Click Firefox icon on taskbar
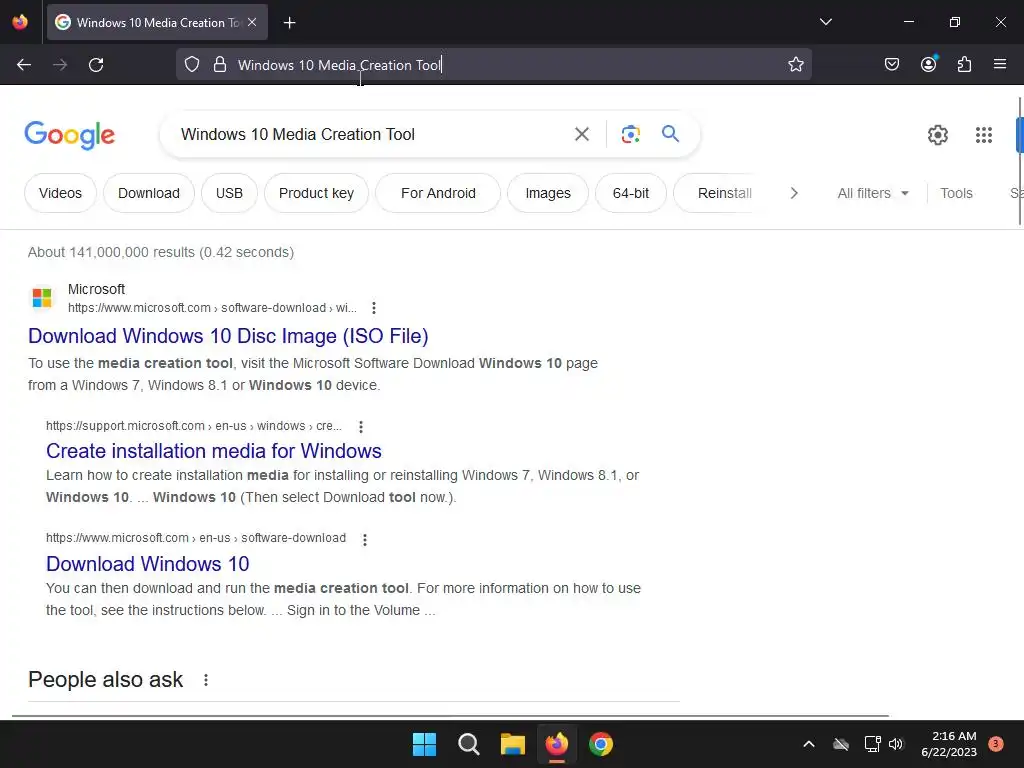Image resolution: width=1024 pixels, height=768 pixels. pyautogui.click(x=556, y=744)
